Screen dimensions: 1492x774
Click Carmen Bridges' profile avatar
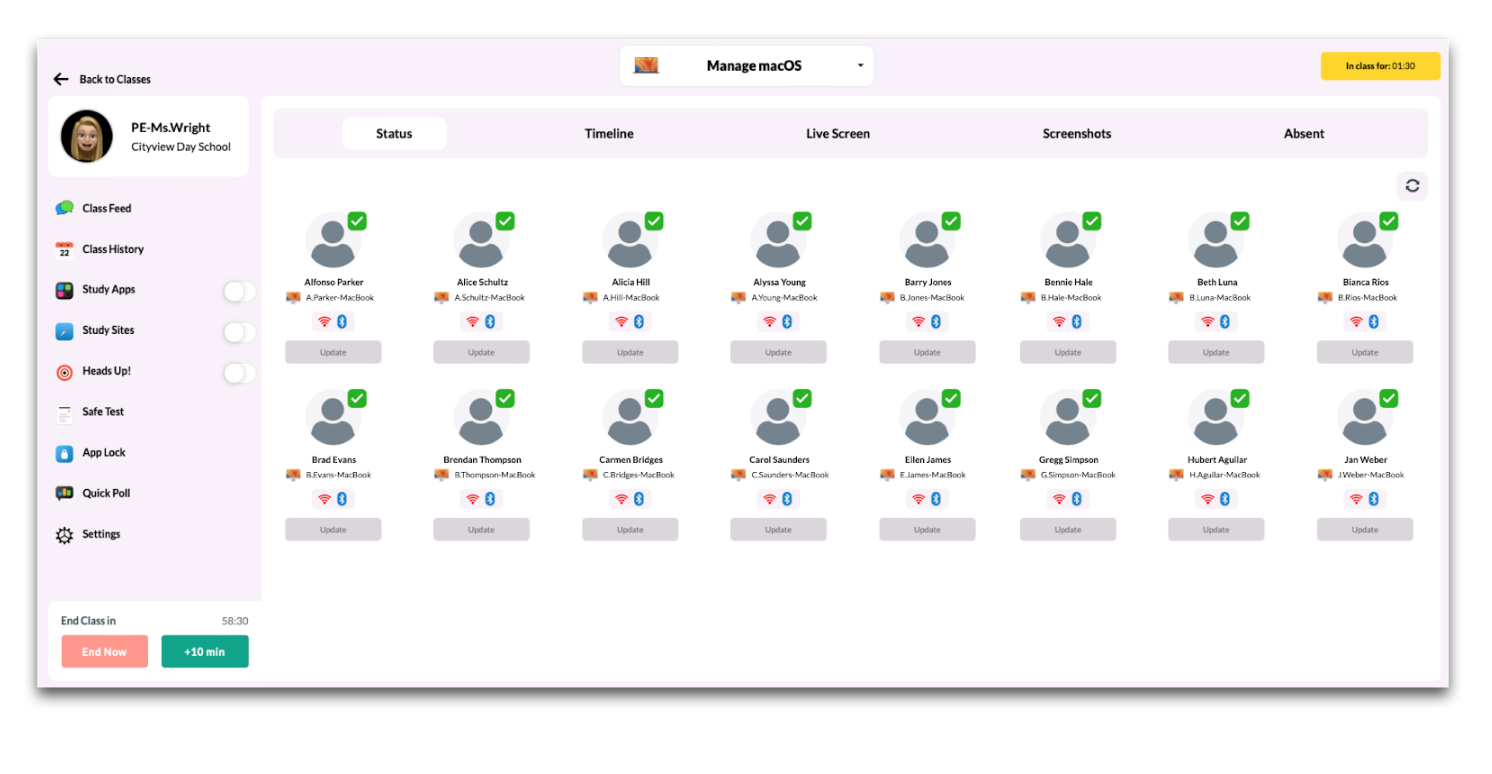point(630,419)
